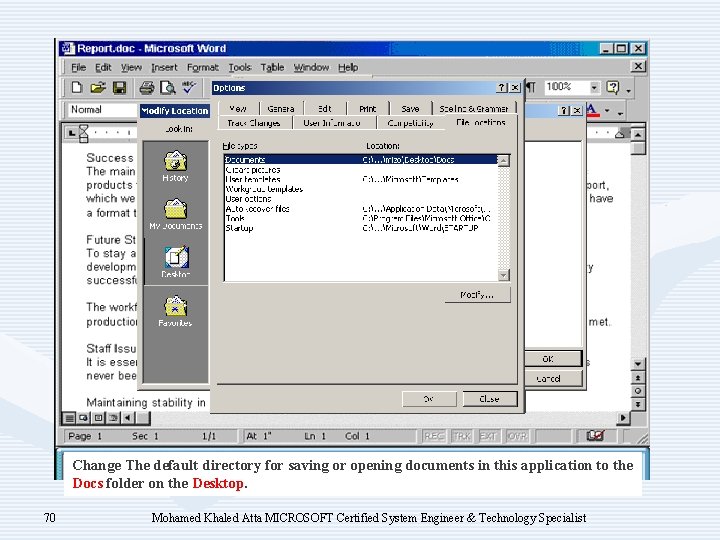Toggle TRK track changes indicator

pos(461,436)
